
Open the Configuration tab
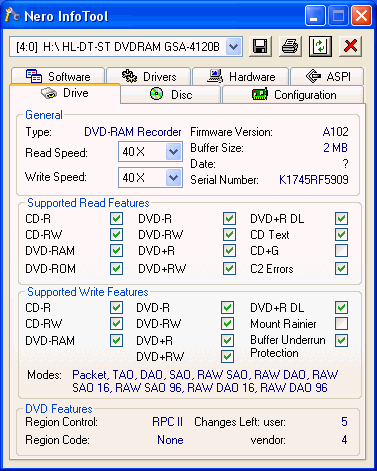(x=293, y=95)
